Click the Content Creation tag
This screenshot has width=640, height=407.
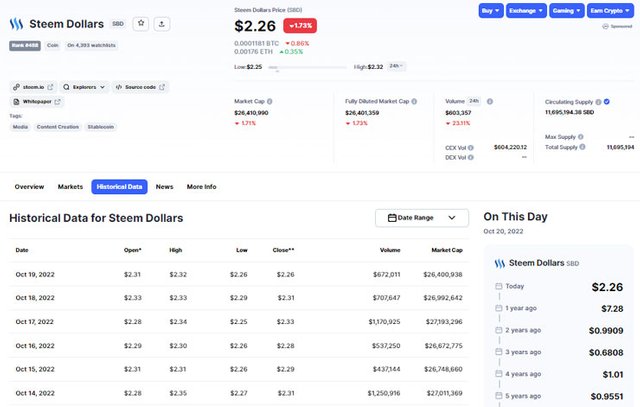[x=58, y=127]
